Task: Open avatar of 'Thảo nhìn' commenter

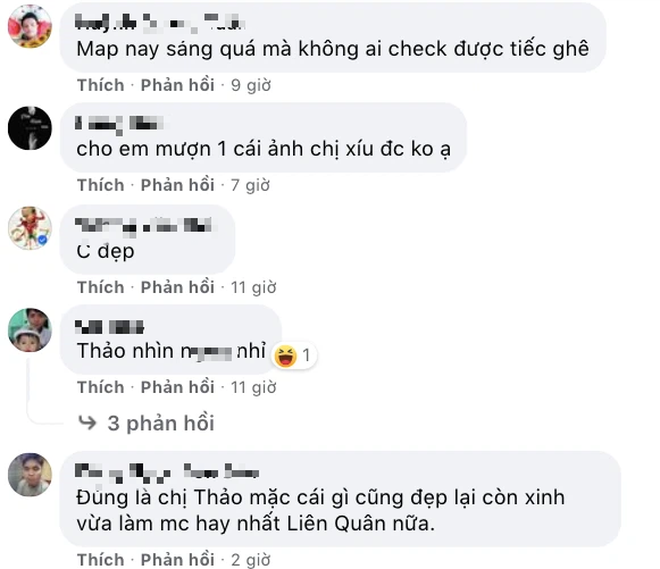Action: [x=29, y=330]
